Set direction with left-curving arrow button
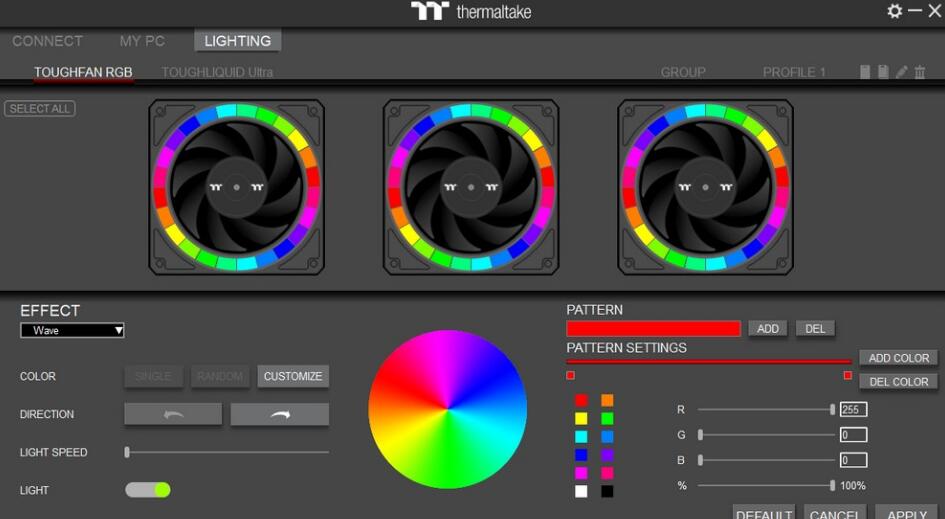945x519 pixels. (x=173, y=414)
